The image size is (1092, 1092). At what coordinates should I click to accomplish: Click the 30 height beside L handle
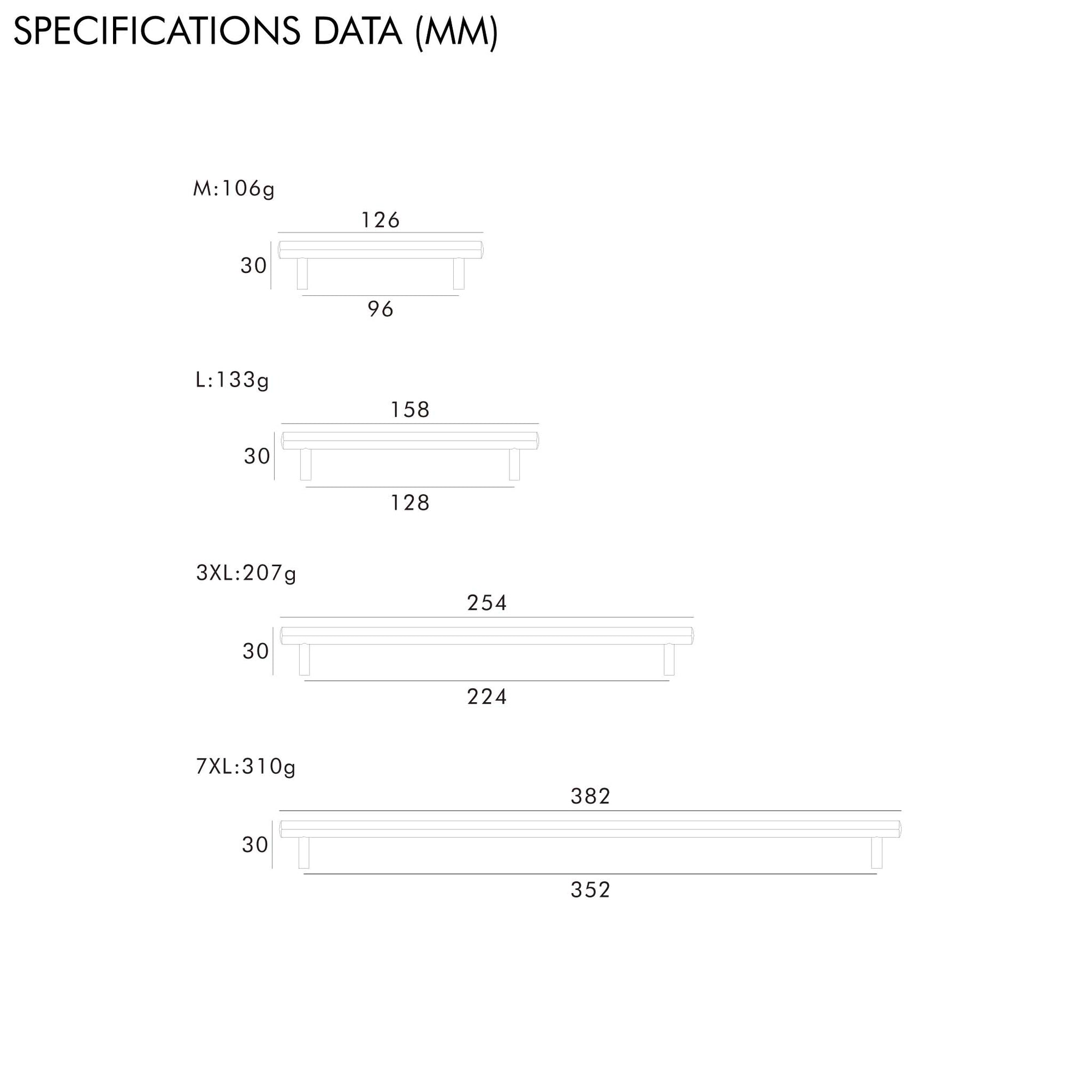[257, 456]
